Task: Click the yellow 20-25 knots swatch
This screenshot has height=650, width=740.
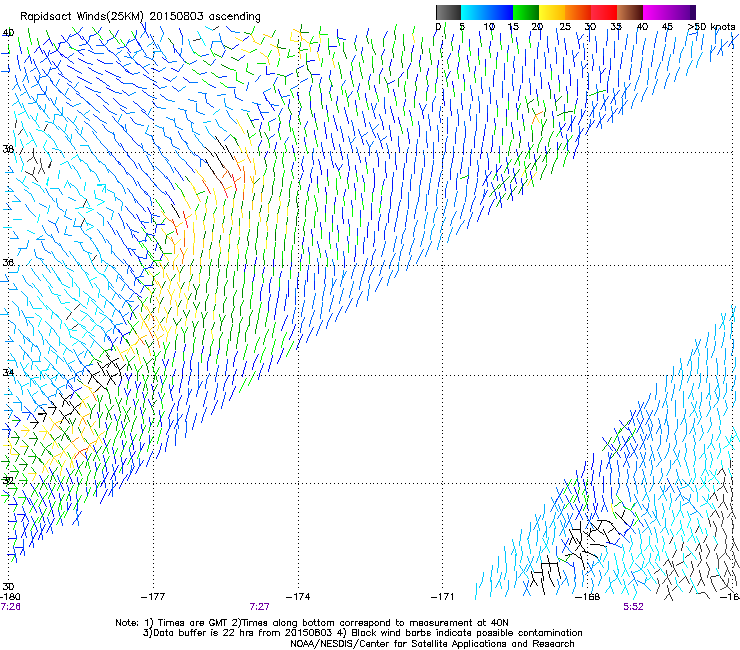Action: click(x=552, y=12)
